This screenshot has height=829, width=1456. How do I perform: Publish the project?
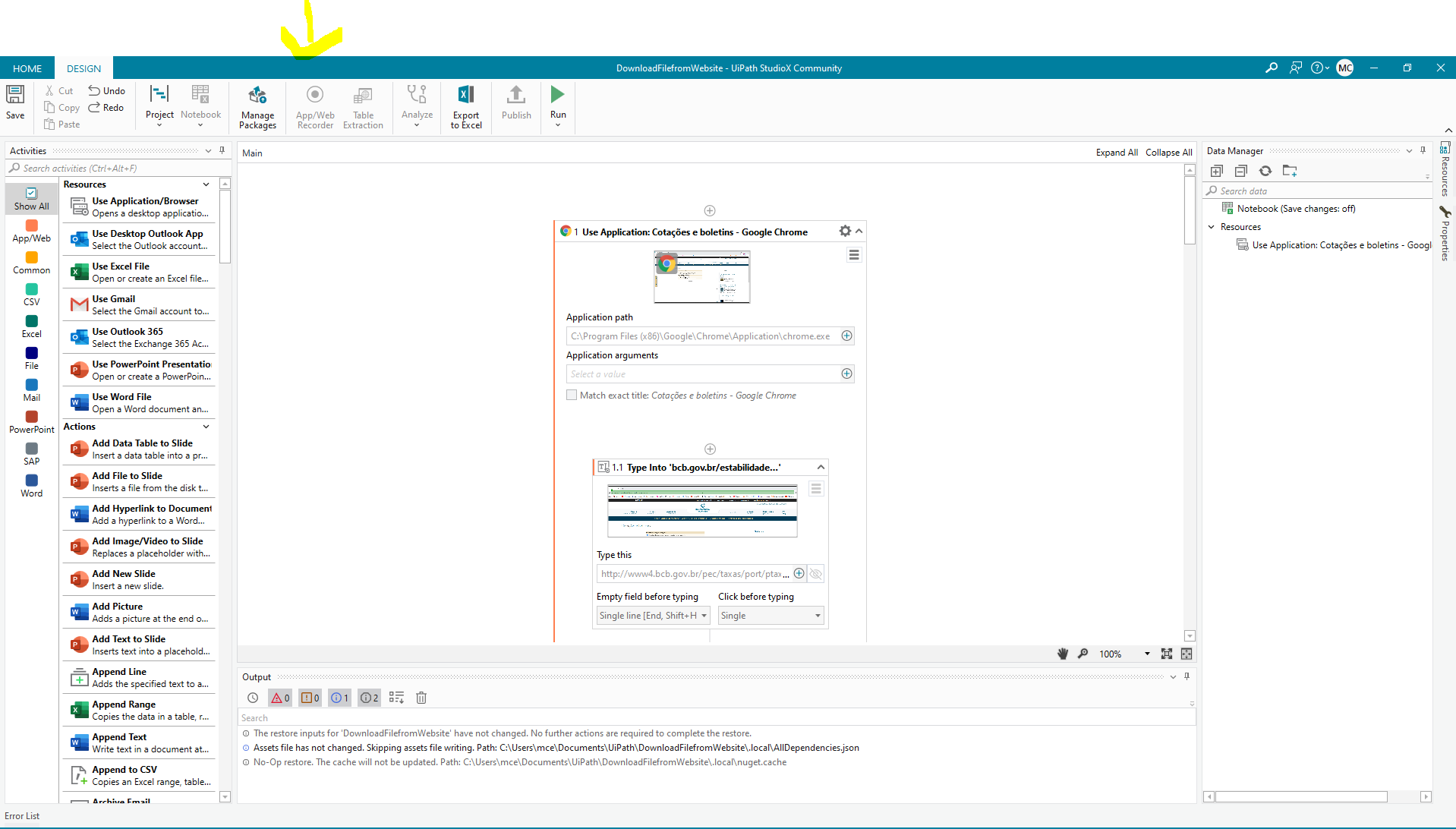(x=515, y=105)
